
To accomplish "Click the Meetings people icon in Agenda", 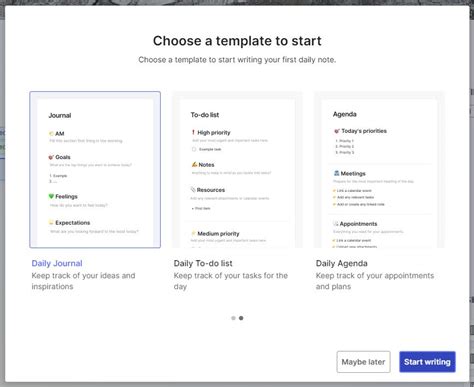I will [x=337, y=173].
